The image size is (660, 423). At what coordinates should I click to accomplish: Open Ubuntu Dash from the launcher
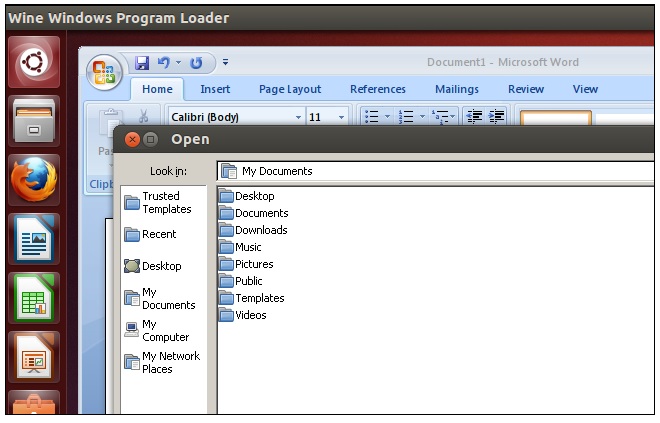click(34, 62)
